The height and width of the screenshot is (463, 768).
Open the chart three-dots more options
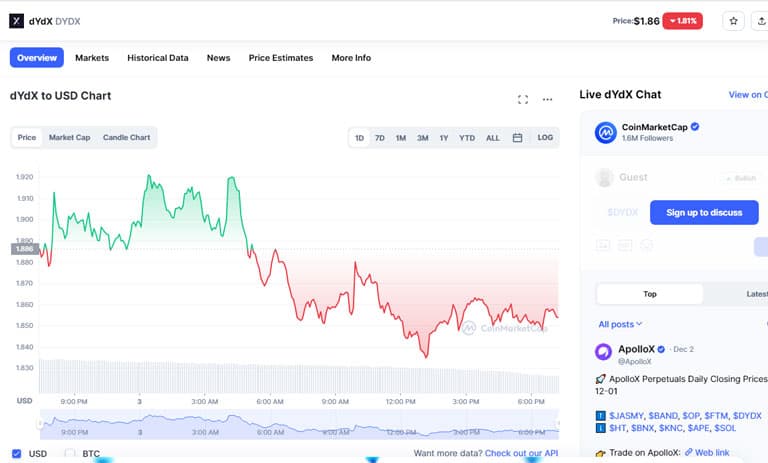point(547,99)
